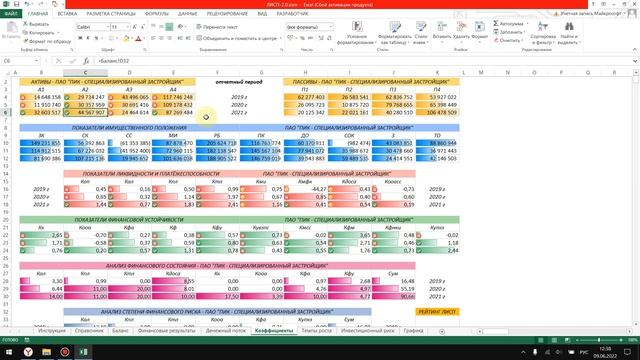This screenshot has width=640, height=360.
Task: Open the Windows Start menu
Action: point(9,352)
